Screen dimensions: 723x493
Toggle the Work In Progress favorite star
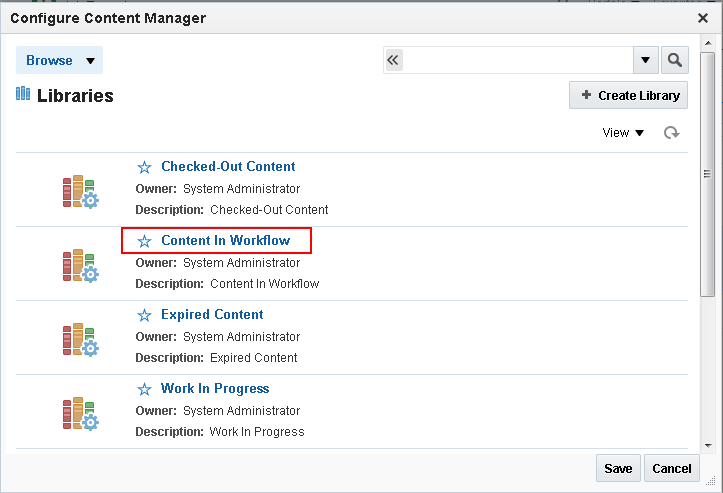pos(144,389)
